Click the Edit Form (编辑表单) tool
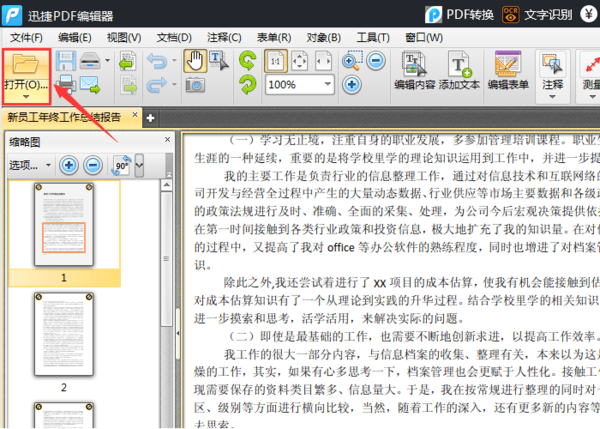The image size is (600, 429). (508, 70)
